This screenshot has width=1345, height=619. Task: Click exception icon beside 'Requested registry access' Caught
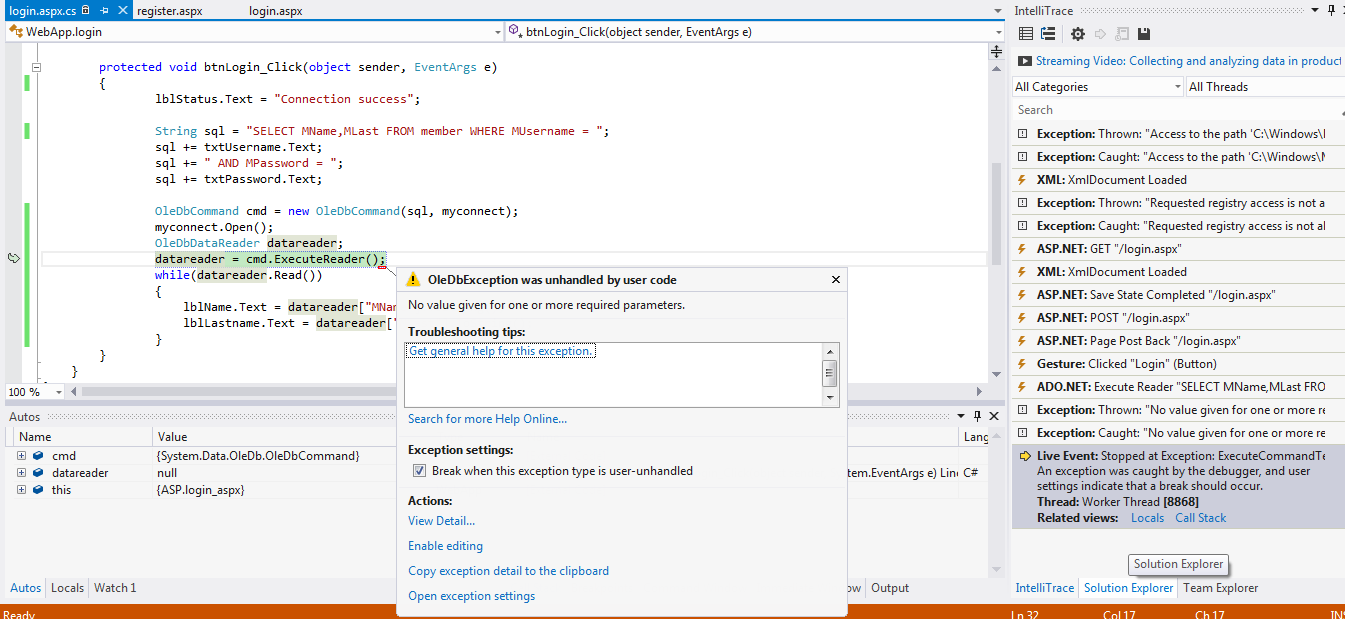[x=1022, y=226]
